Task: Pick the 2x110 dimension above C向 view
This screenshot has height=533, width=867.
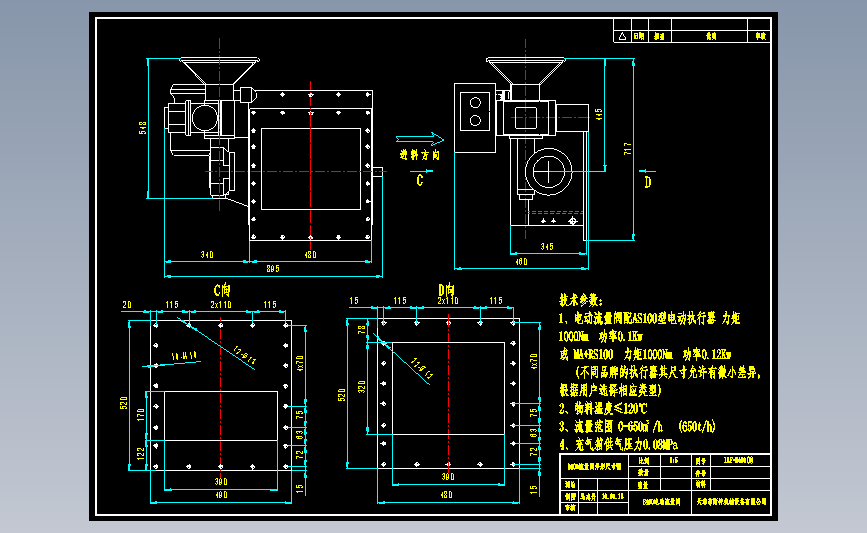Action: tap(221, 305)
